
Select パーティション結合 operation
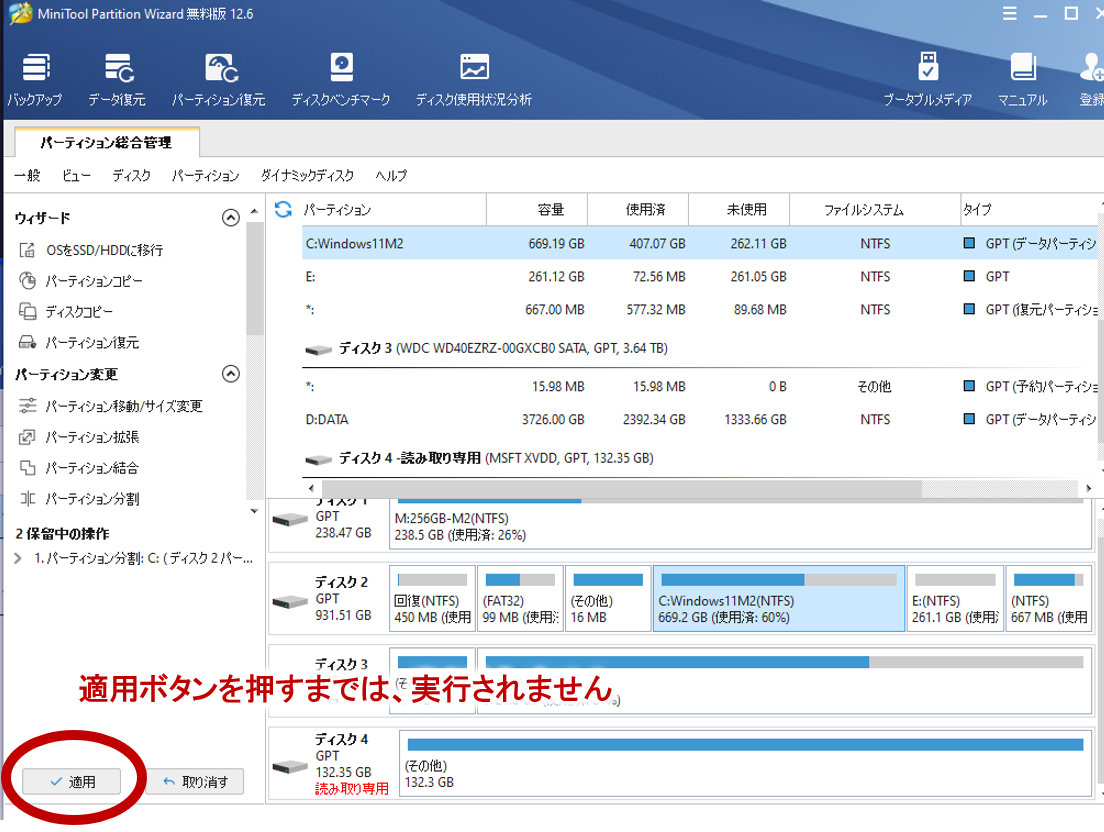click(x=79, y=467)
